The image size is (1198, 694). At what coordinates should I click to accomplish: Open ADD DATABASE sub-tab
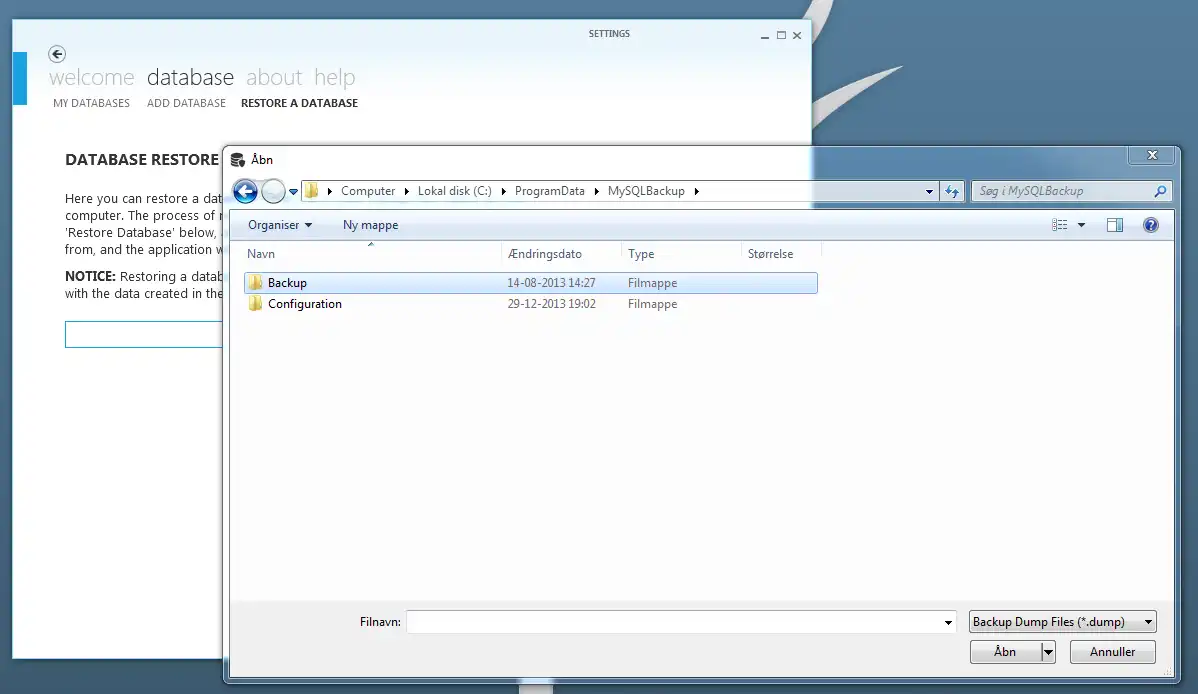point(186,103)
